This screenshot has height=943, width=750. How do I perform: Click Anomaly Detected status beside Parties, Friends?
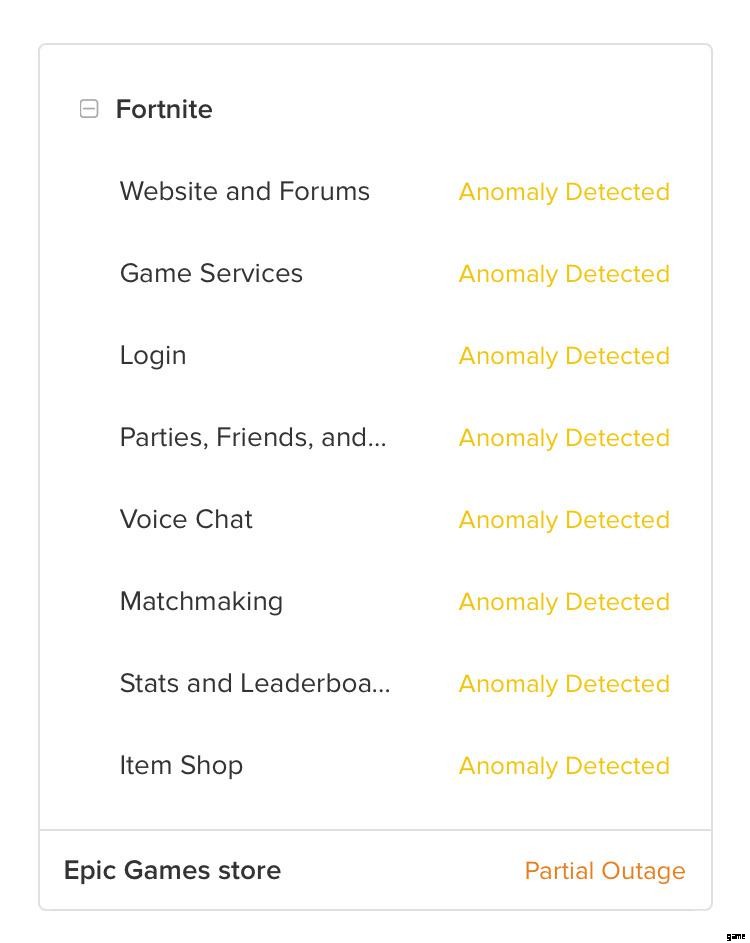coord(564,438)
